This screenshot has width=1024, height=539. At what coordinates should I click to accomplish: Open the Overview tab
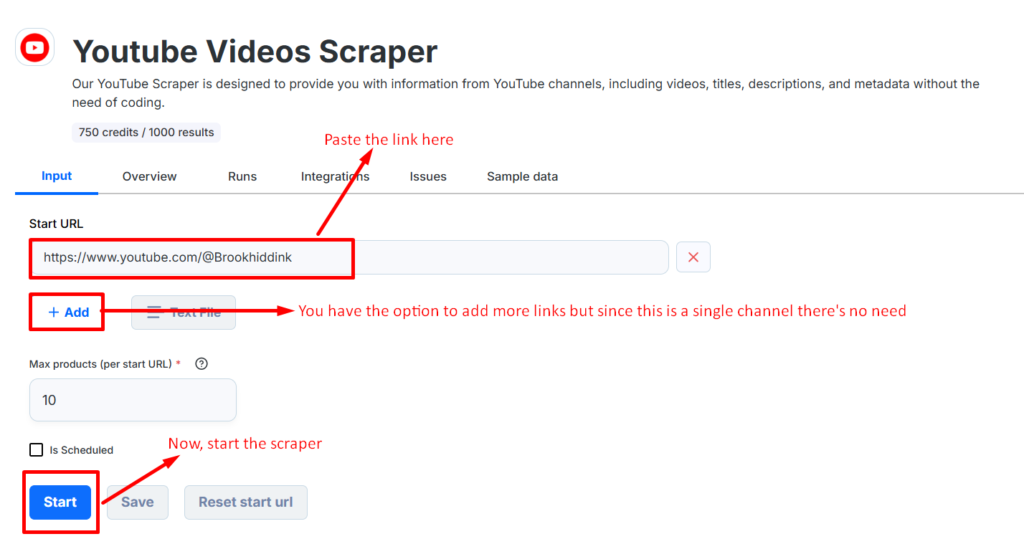click(x=149, y=176)
